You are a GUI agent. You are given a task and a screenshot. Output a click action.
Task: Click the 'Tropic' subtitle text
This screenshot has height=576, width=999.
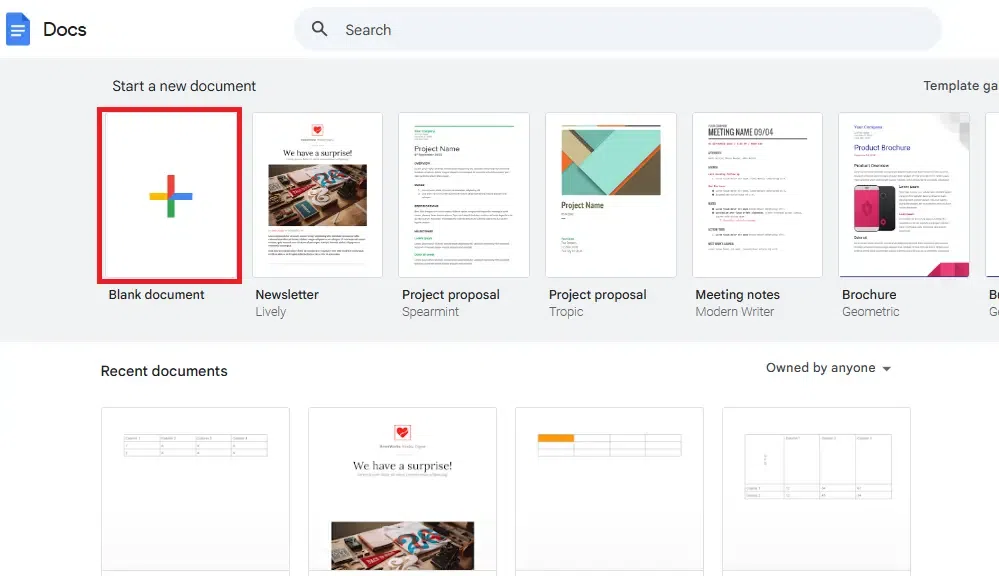tap(566, 312)
